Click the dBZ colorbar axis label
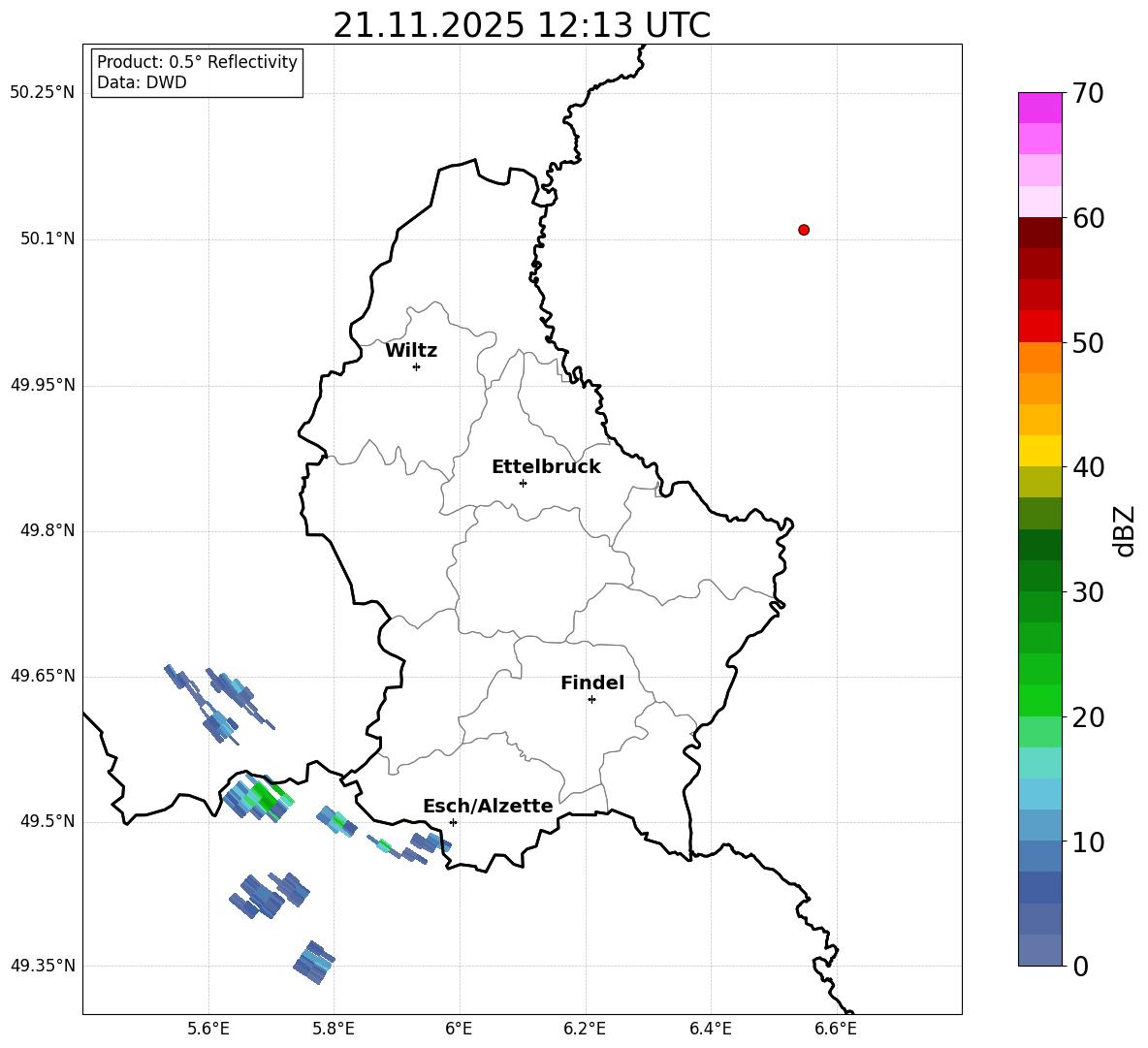Screen dimensions: 1148x1048 pyautogui.click(x=1126, y=530)
